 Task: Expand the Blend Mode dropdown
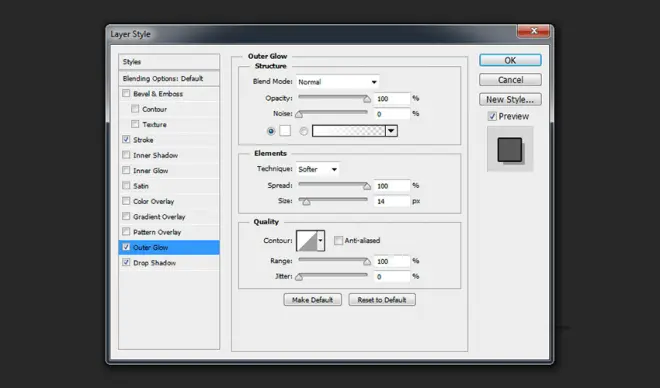coord(338,82)
